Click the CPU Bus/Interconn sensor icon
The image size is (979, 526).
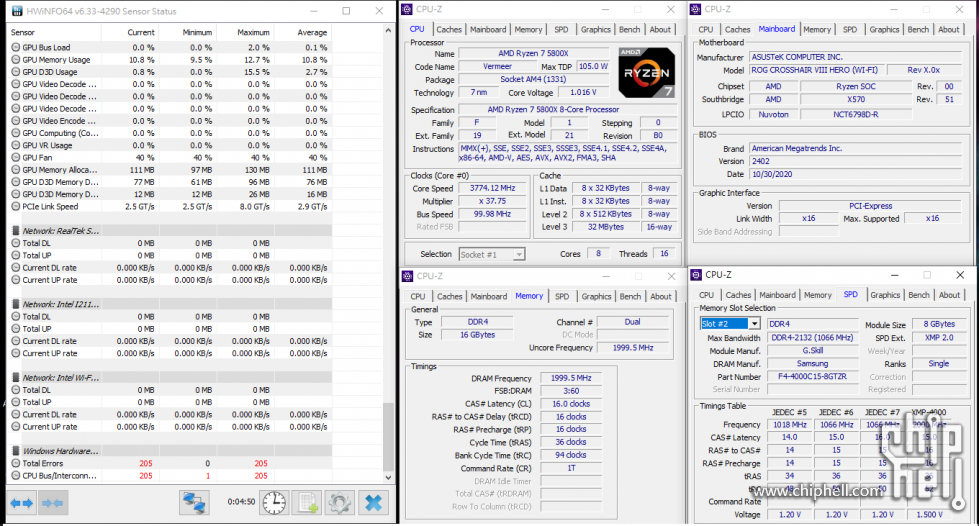click(16, 475)
